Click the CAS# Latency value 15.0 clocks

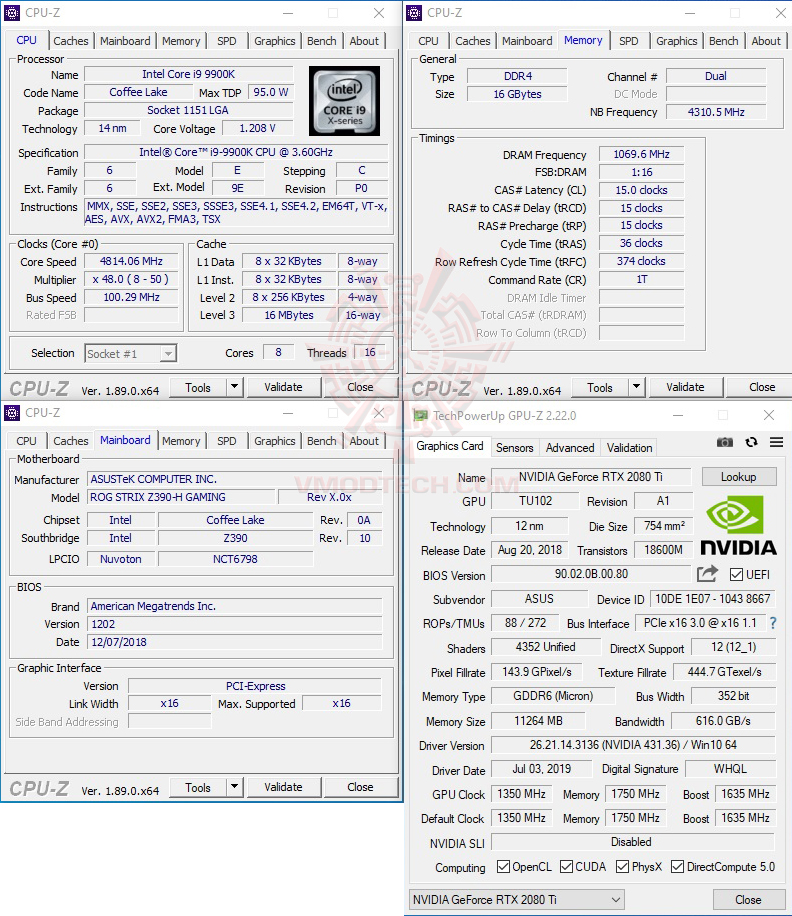click(641, 190)
